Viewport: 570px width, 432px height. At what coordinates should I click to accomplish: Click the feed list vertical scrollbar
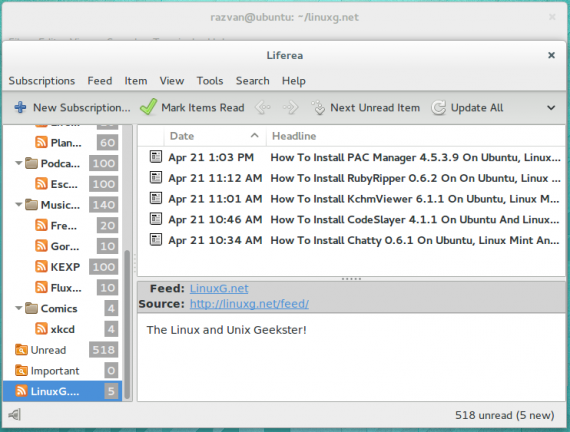[x=127, y=325]
